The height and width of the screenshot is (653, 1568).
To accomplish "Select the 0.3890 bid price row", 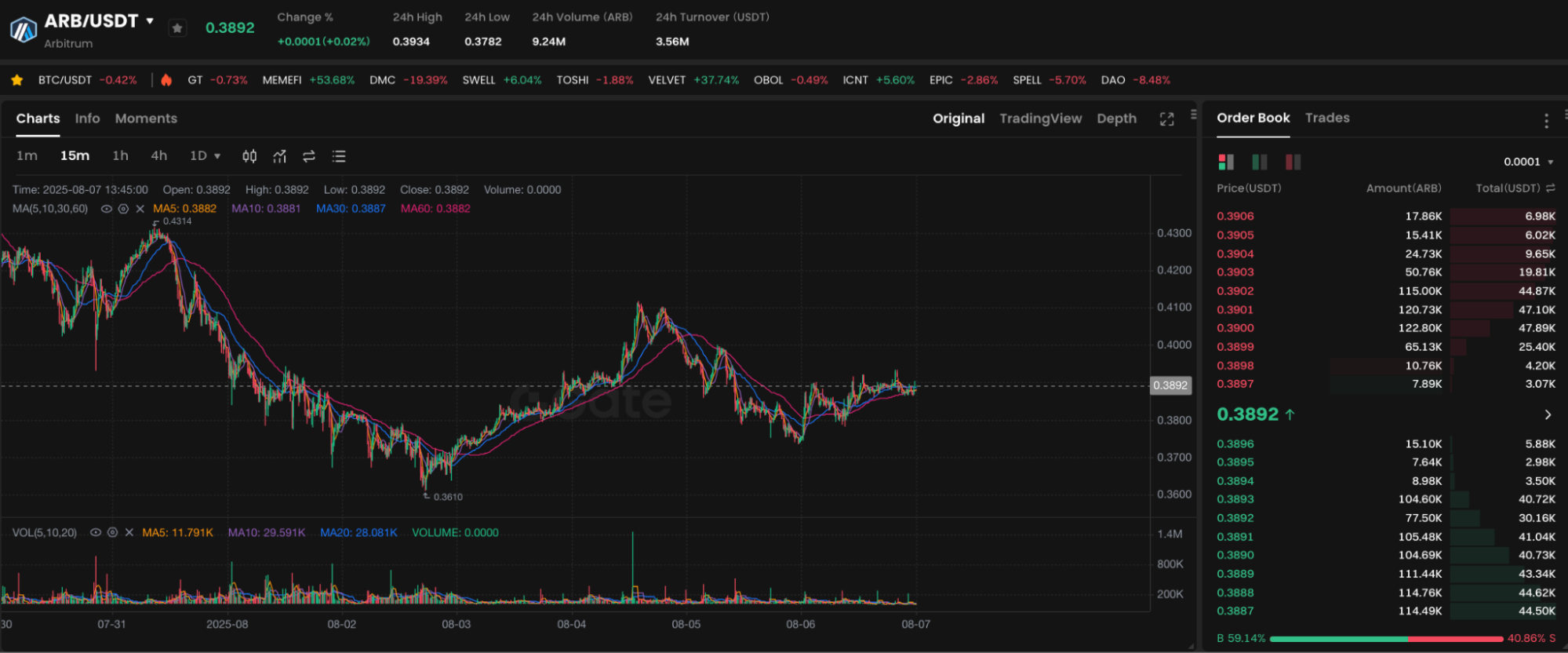I will click(x=1386, y=555).
